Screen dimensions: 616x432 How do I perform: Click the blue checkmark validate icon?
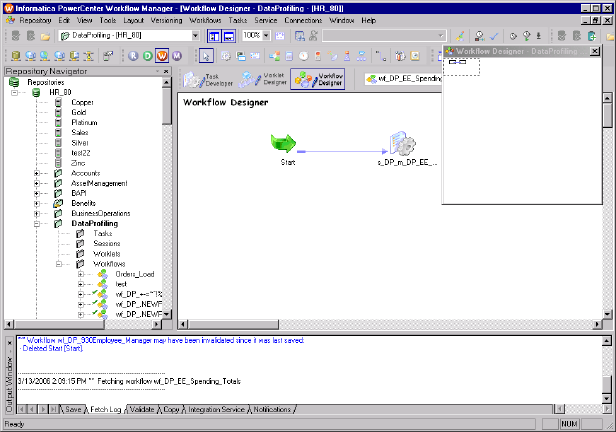pyautogui.click(x=494, y=36)
